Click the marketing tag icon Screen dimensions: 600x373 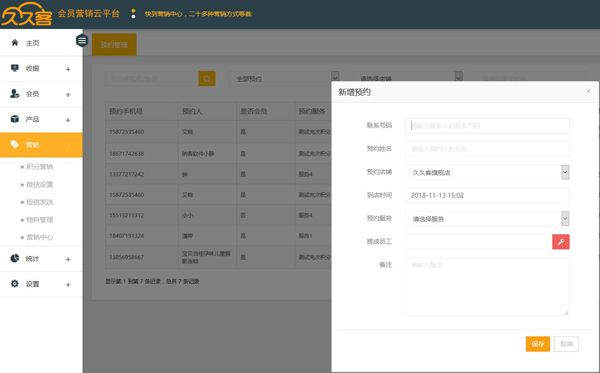15,144
